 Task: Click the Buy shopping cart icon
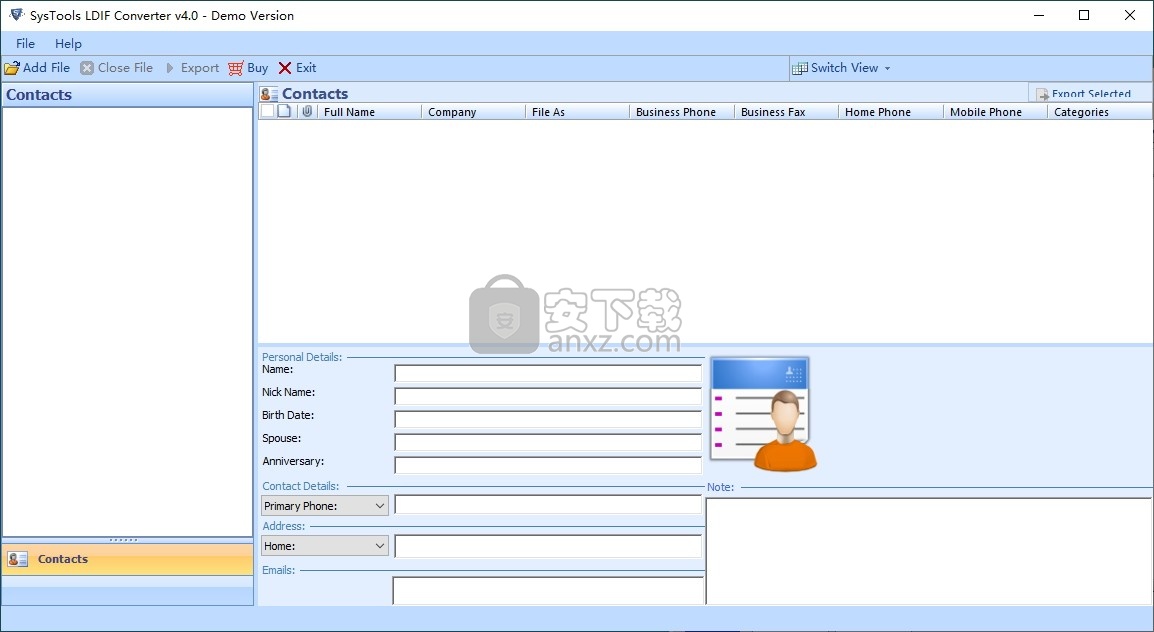tap(236, 68)
